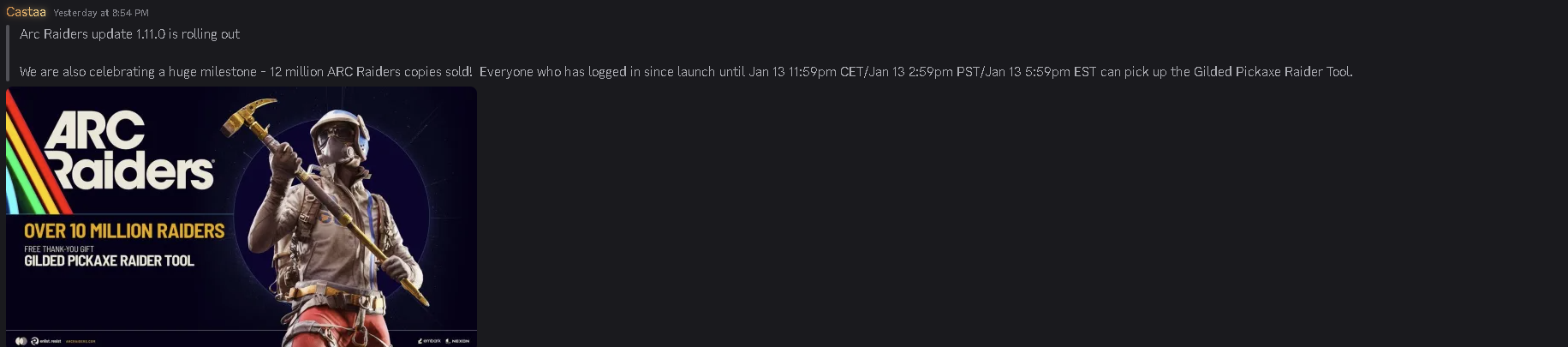This screenshot has width=1568, height=347.
Task: Click the golden pickaxe head in the image
Action: click(x=248, y=117)
